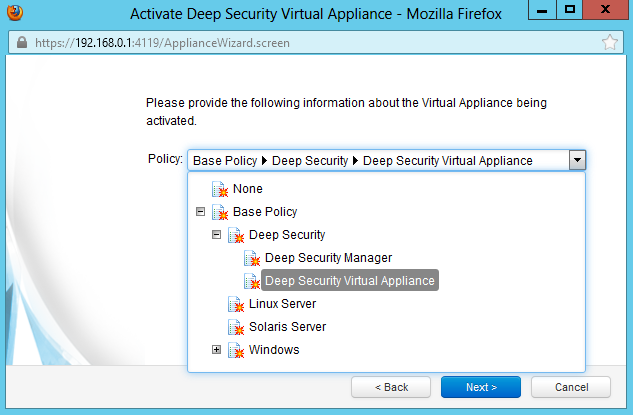The image size is (633, 415).
Task: Click the Next button
Action: pos(481,387)
